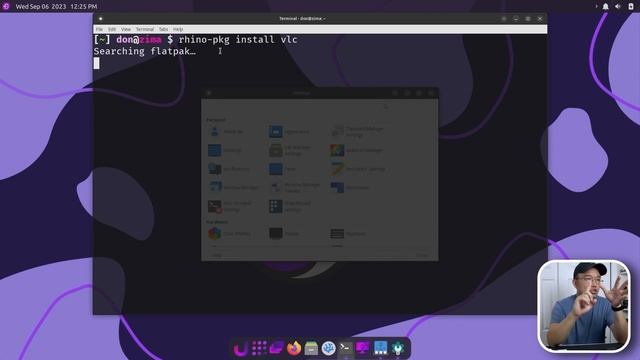Click the terminal block cursor
640x360 pixels.
pyautogui.click(x=96, y=63)
